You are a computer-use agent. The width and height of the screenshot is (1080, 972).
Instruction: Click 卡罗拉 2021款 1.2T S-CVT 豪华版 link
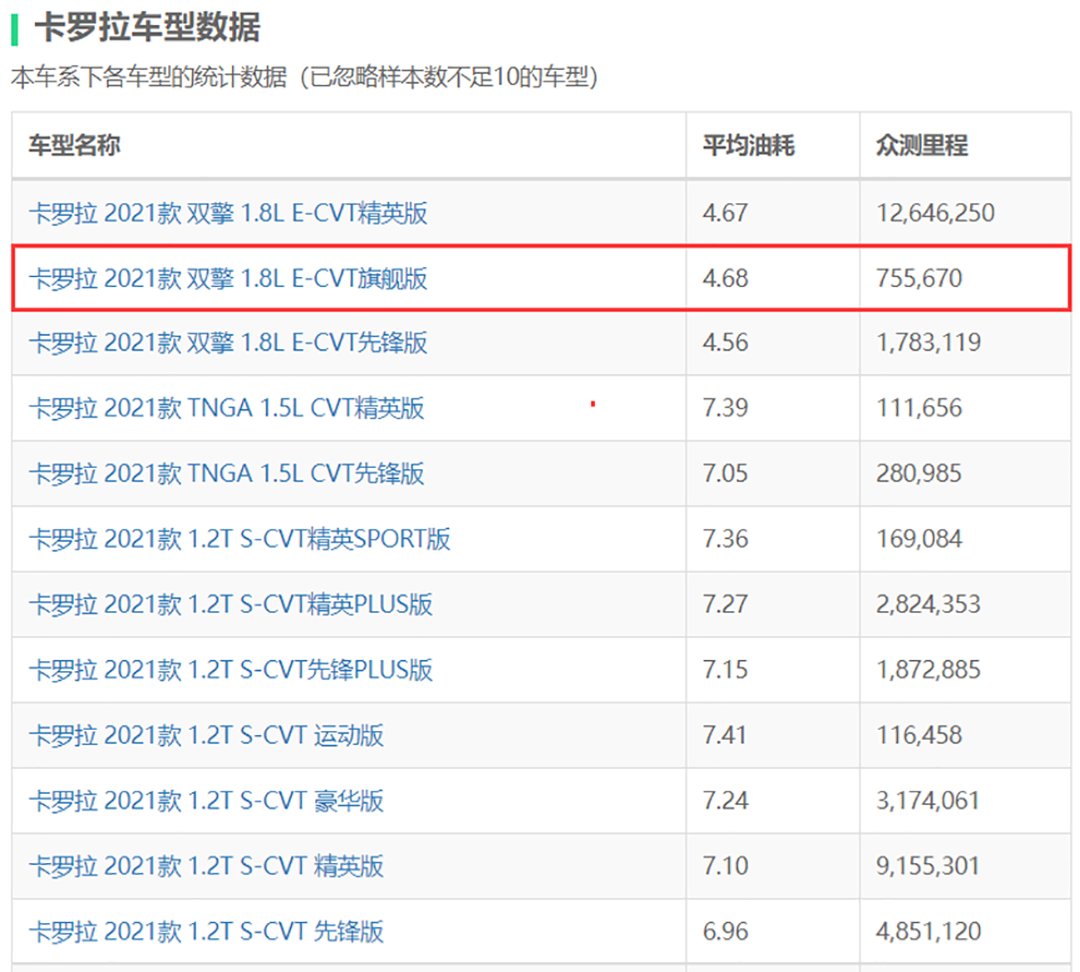pyautogui.click(x=206, y=800)
